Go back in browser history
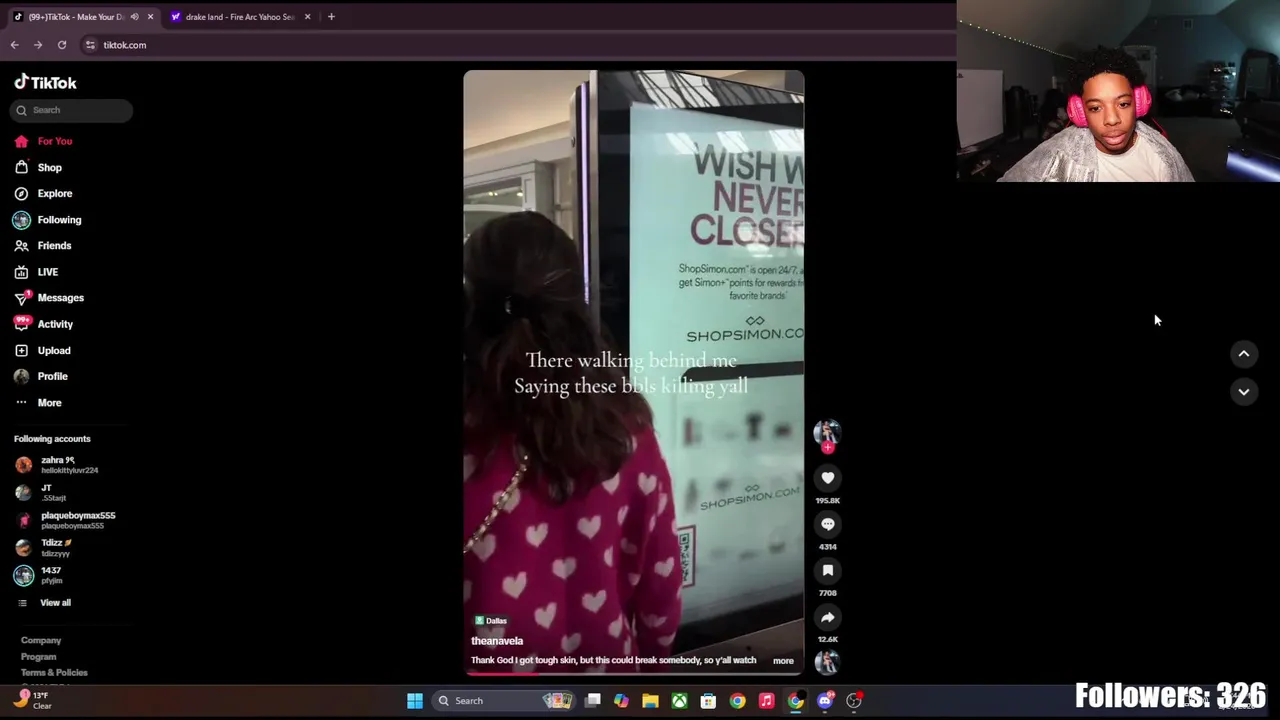Screen dimensions: 1280x720 coord(14,45)
